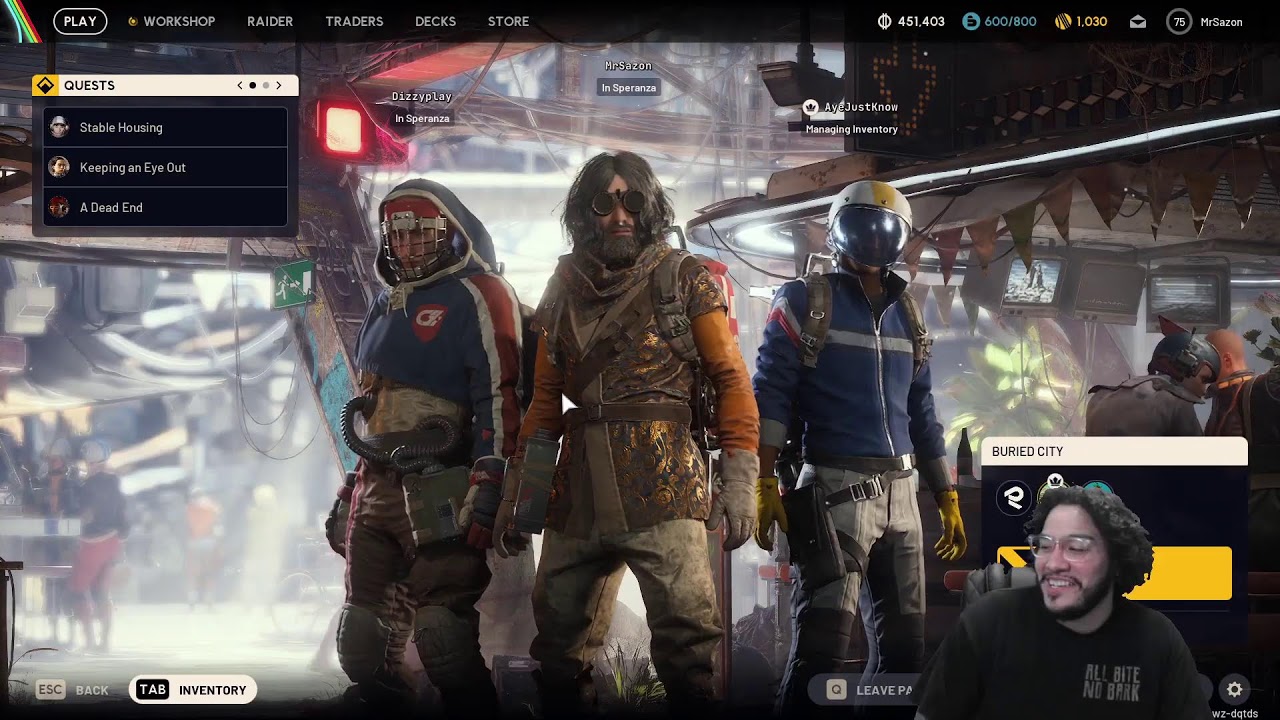1280x720 pixels.
Task: Open the A Dead End quest
Action: point(166,207)
